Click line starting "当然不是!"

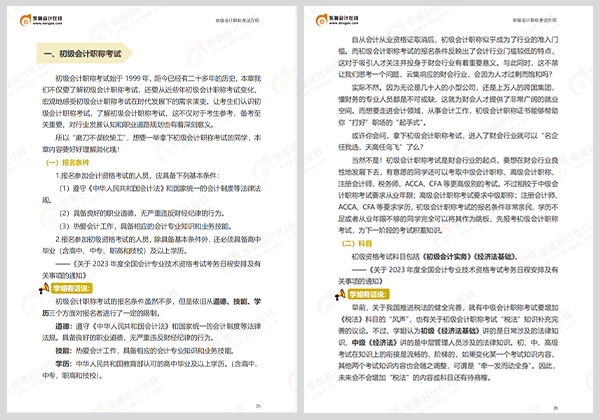click(455, 160)
